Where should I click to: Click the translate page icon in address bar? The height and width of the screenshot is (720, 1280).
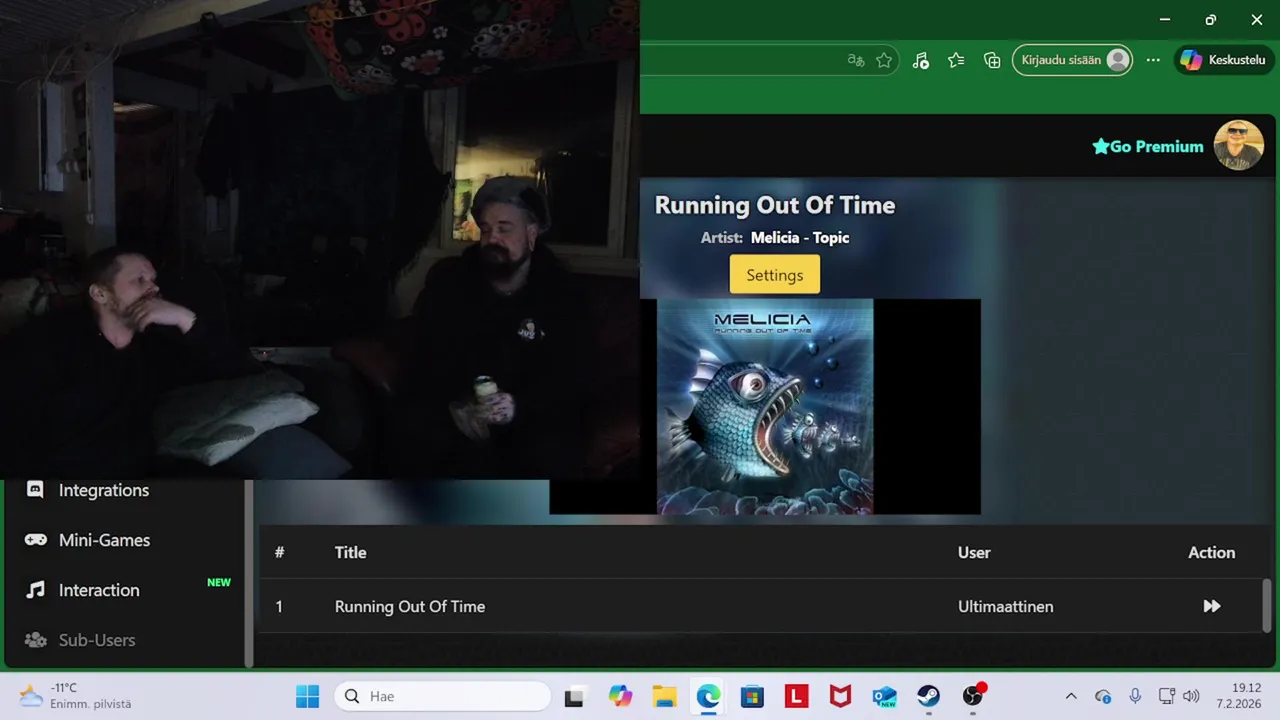tap(856, 60)
